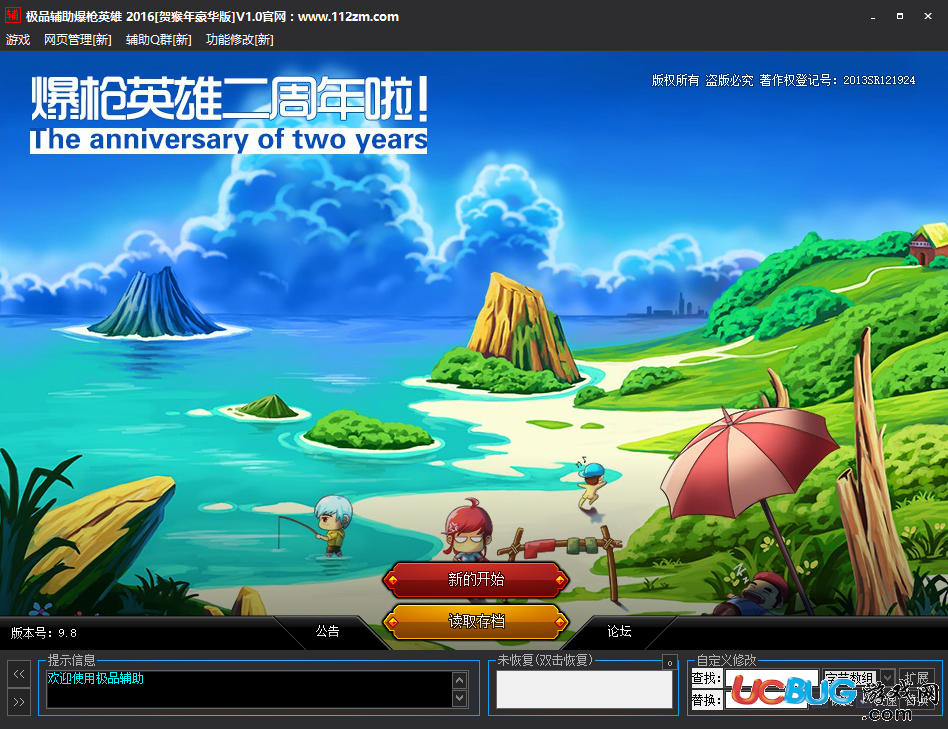Screen dimensions: 948x729
Task: Click the >> expand arrow button
Action: [x=19, y=702]
